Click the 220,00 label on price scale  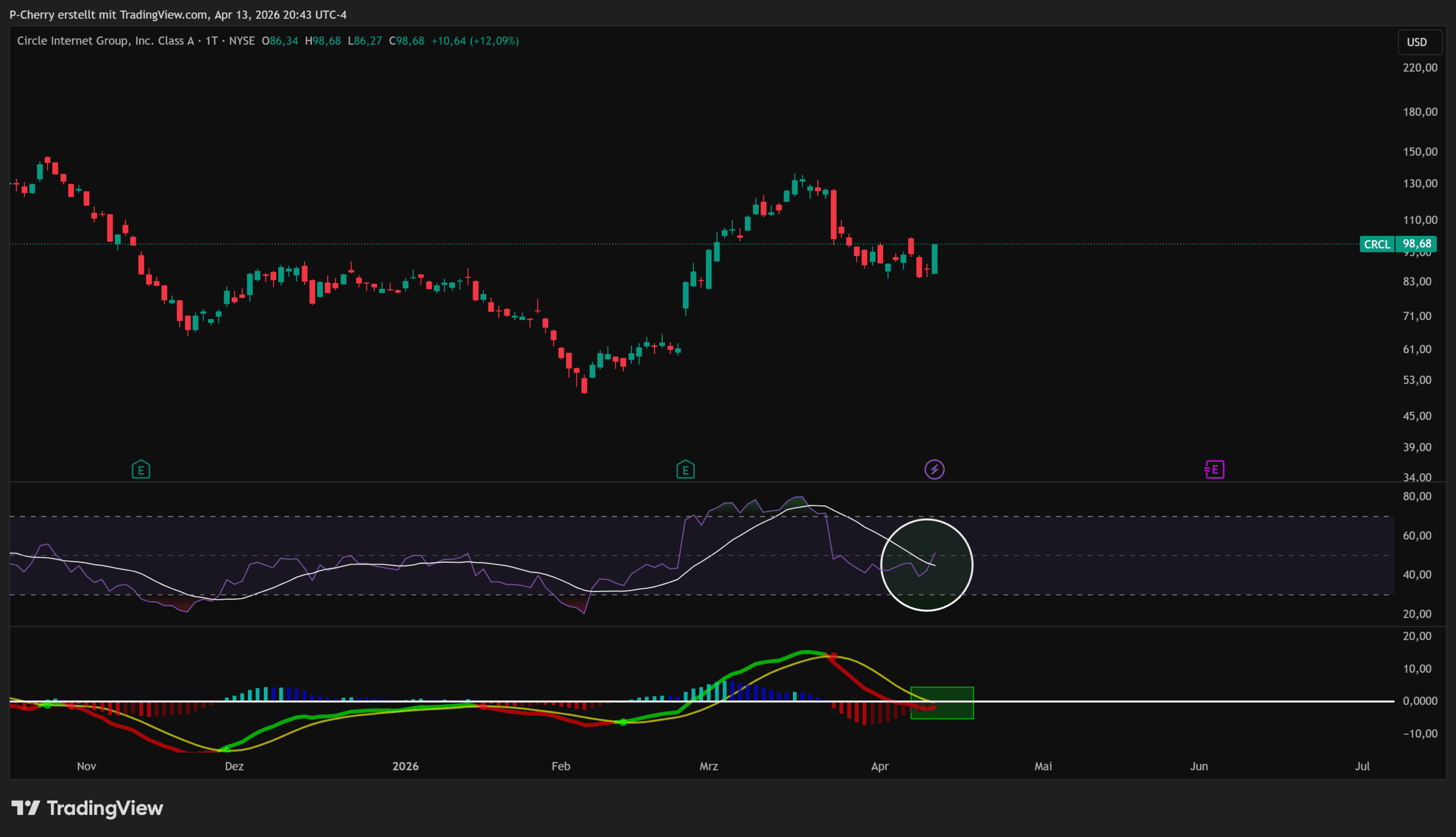tap(1420, 68)
